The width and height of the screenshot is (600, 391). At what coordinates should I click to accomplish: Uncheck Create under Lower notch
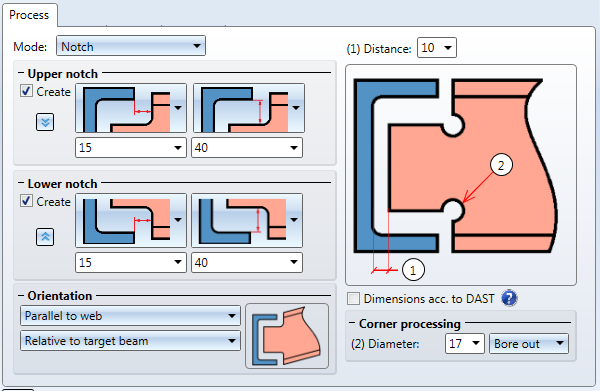click(x=26, y=201)
